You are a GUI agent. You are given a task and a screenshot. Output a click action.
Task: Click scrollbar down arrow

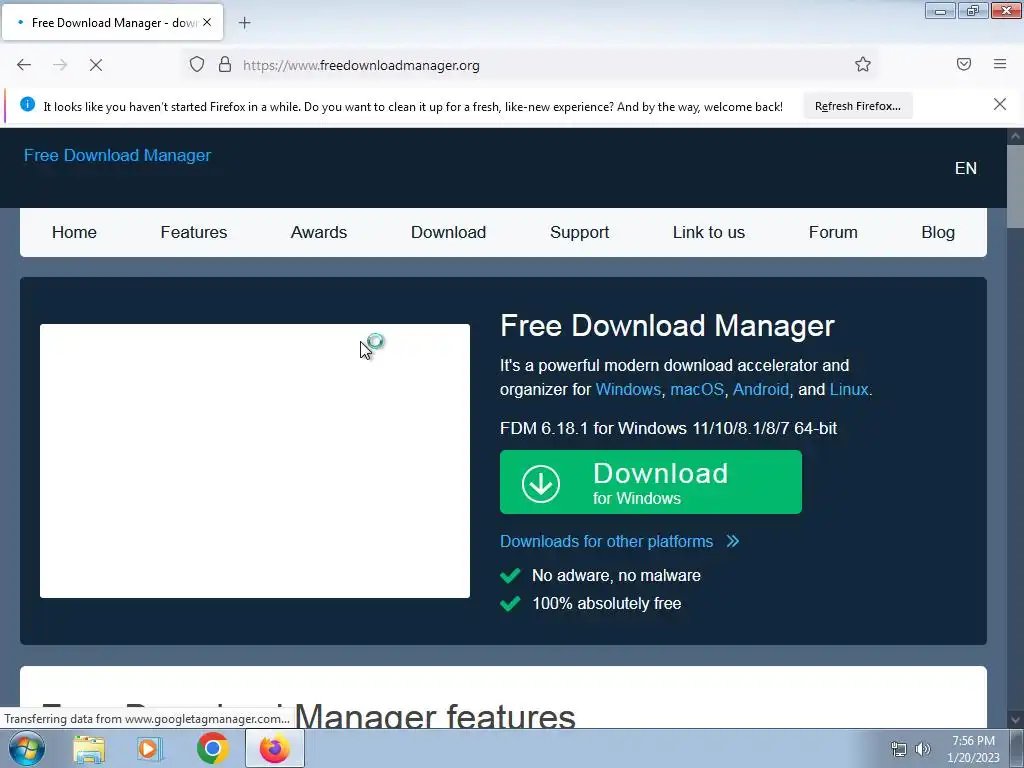pyautogui.click(x=1015, y=720)
